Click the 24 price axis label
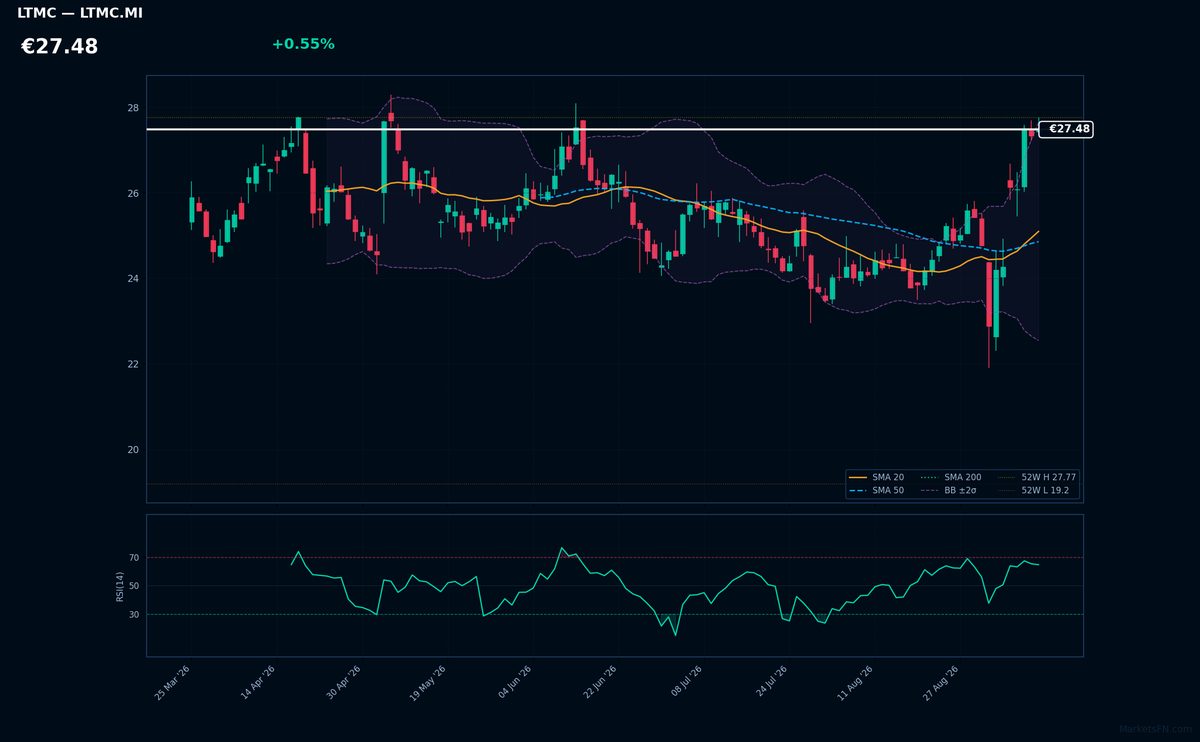Screen dimensions: 1200x742 (x=133, y=279)
